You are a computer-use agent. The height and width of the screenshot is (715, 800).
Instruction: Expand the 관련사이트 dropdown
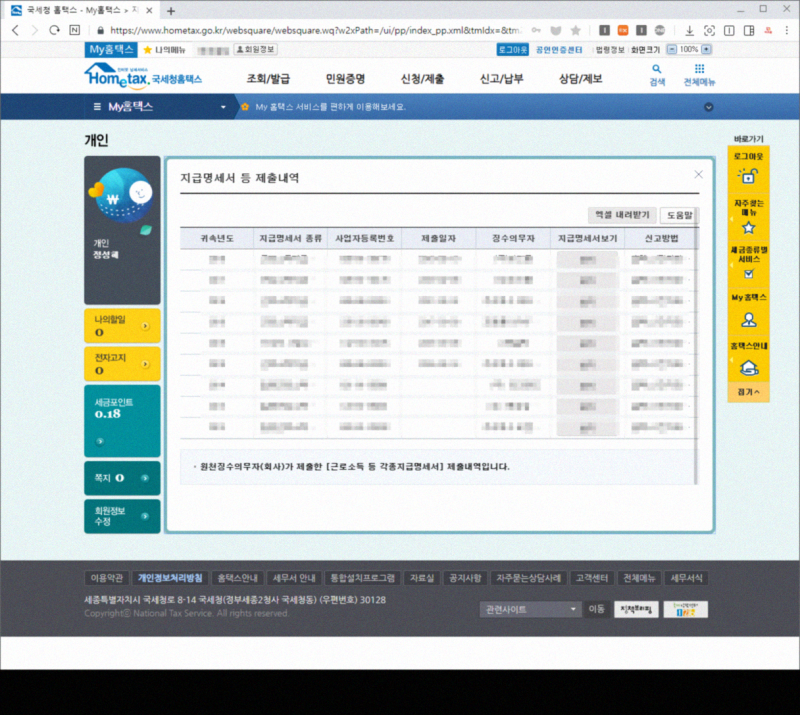coord(530,609)
